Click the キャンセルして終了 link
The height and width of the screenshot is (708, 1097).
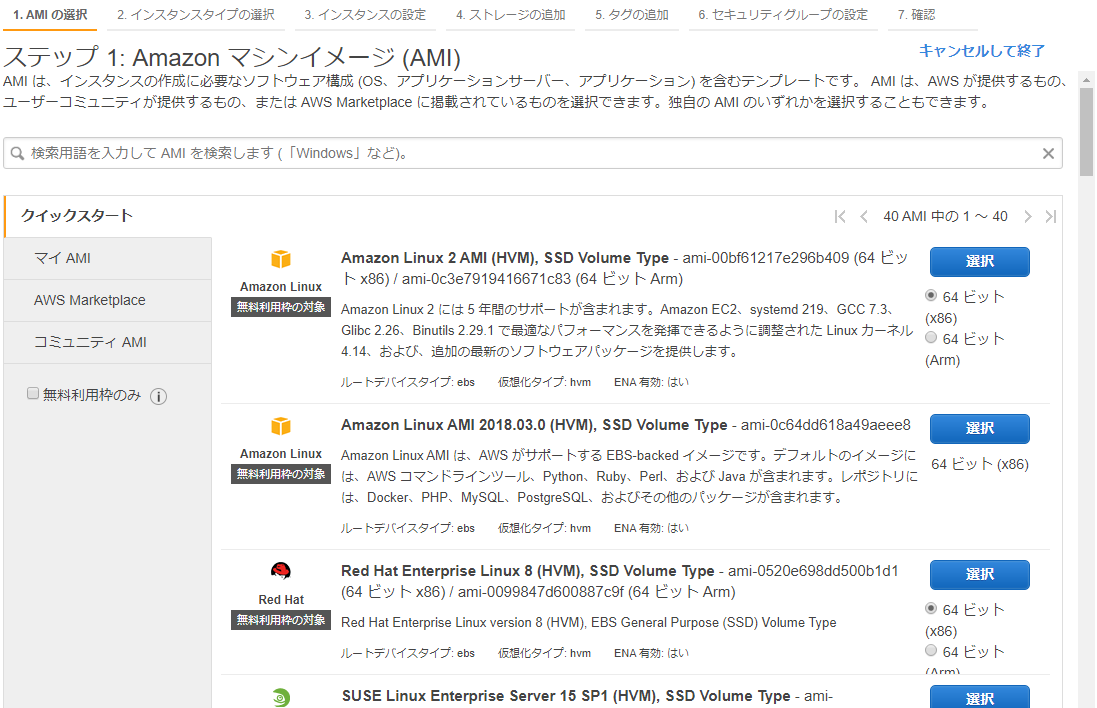(x=982, y=50)
